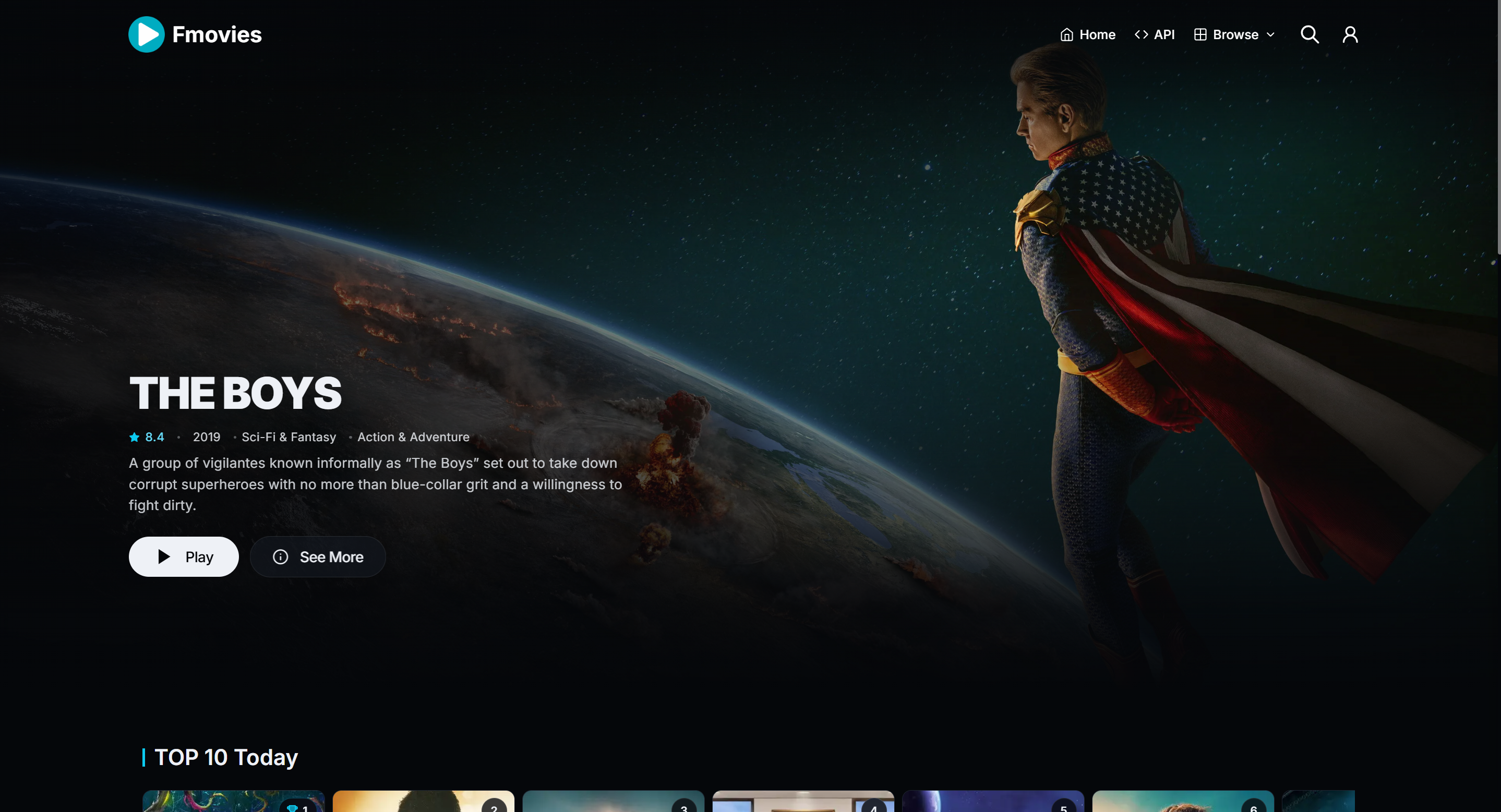The width and height of the screenshot is (1501, 812).
Task: Open the API nav item
Action: tap(1154, 34)
